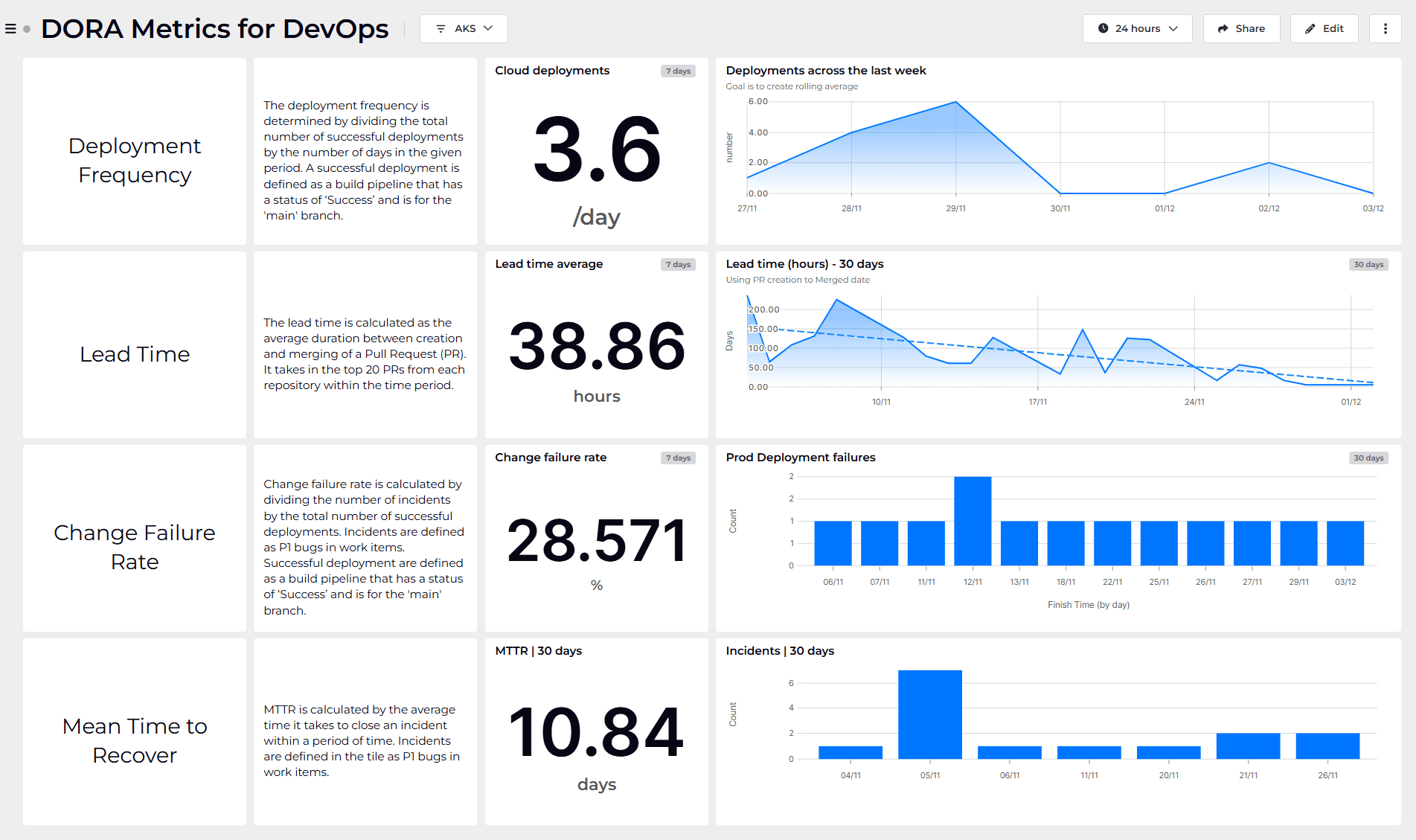
Task: Click the clock icon in the time range selector
Action: (x=1102, y=28)
